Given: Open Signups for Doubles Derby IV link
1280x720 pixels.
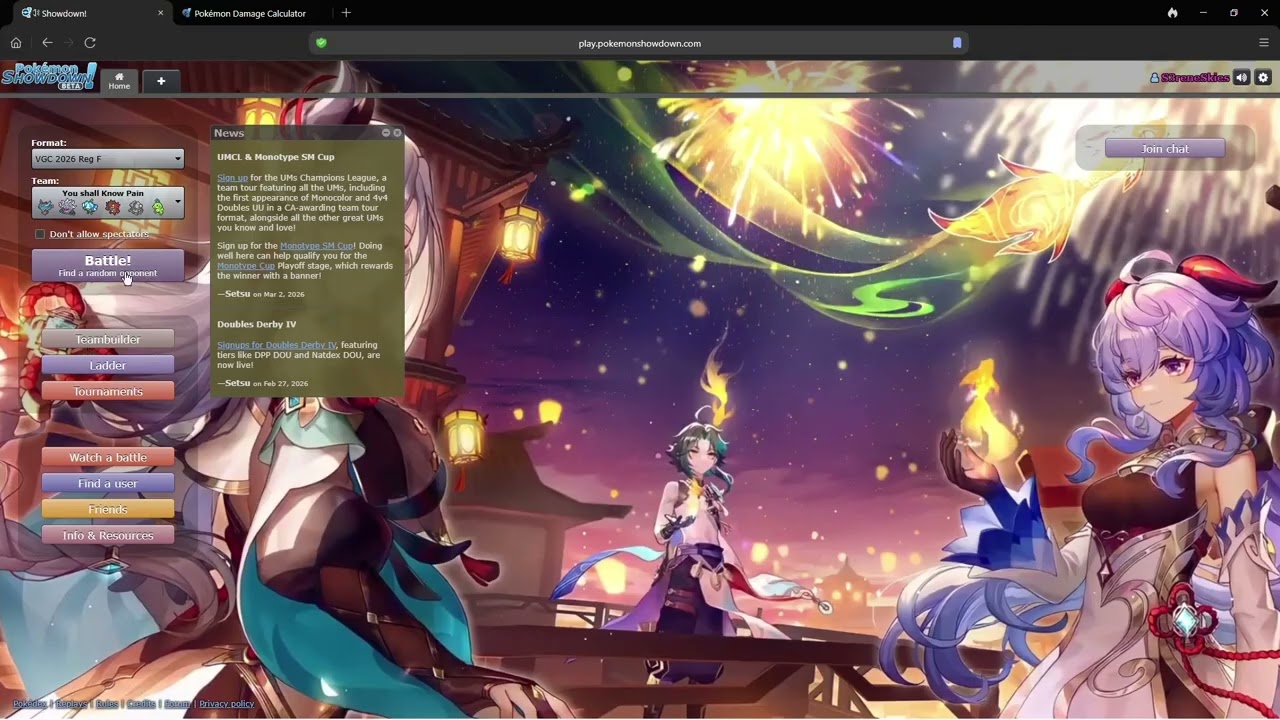Looking at the screenshot, I should 277,345.
